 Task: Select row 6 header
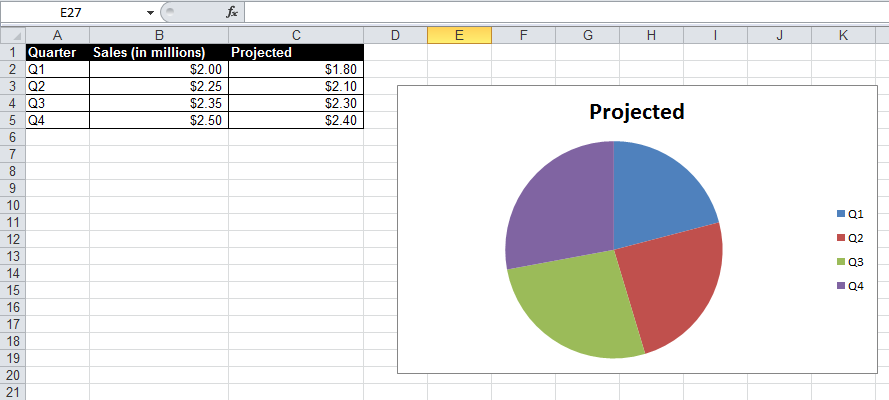(x=13, y=137)
